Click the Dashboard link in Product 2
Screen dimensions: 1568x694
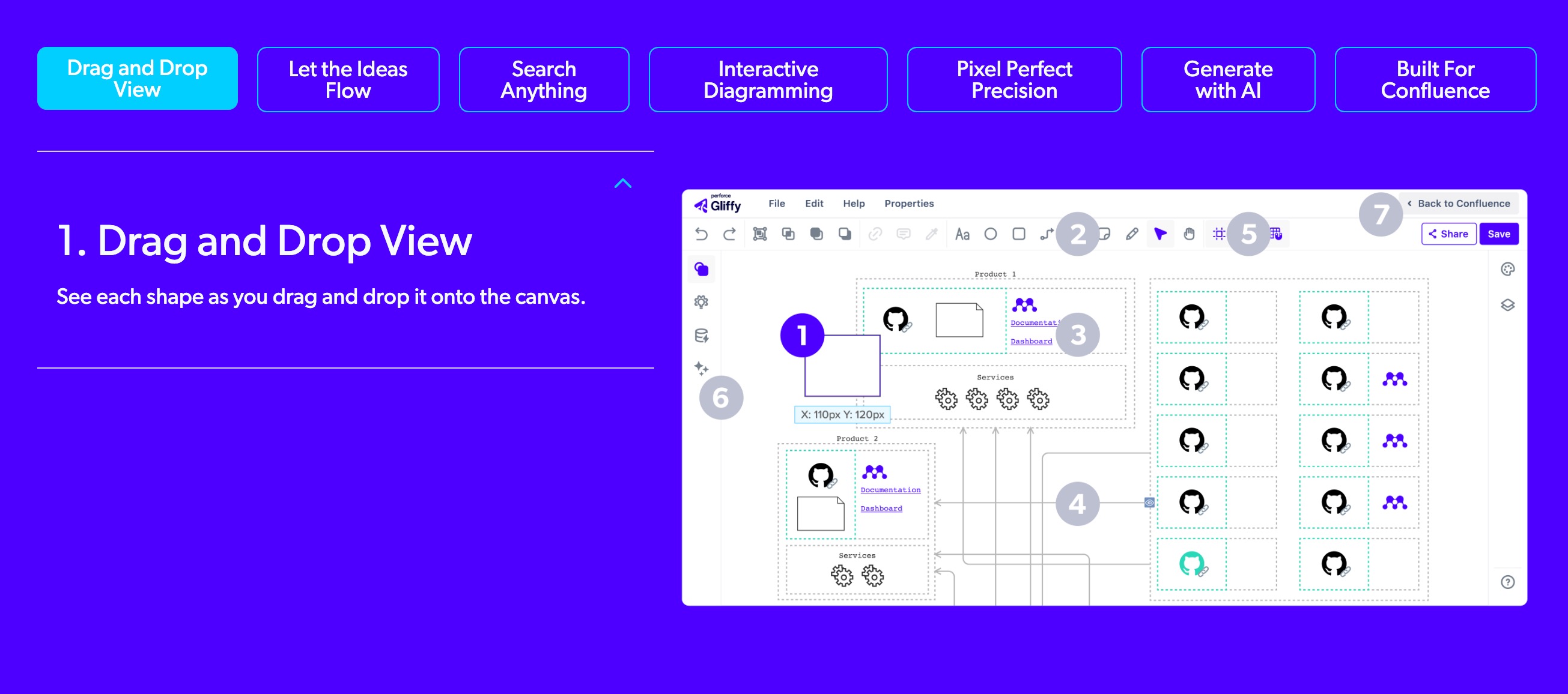881,508
